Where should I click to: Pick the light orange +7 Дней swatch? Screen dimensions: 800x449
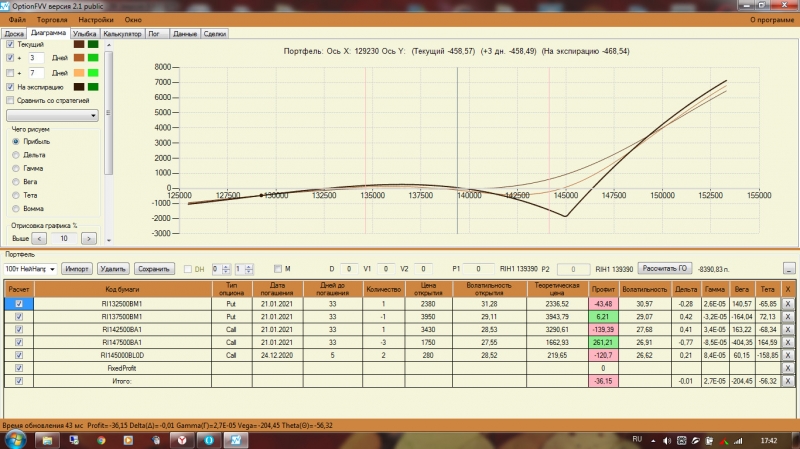[x=79, y=73]
